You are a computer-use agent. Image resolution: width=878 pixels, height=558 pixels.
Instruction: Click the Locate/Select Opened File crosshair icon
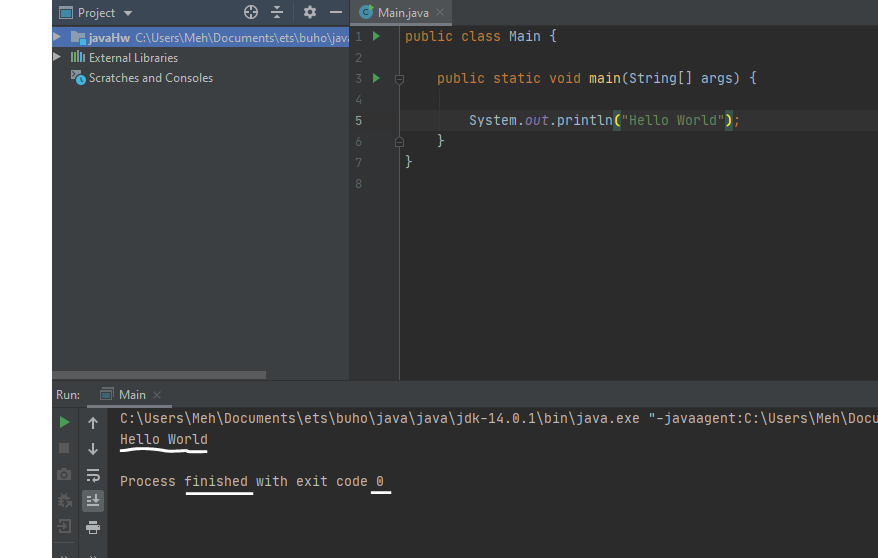251,12
